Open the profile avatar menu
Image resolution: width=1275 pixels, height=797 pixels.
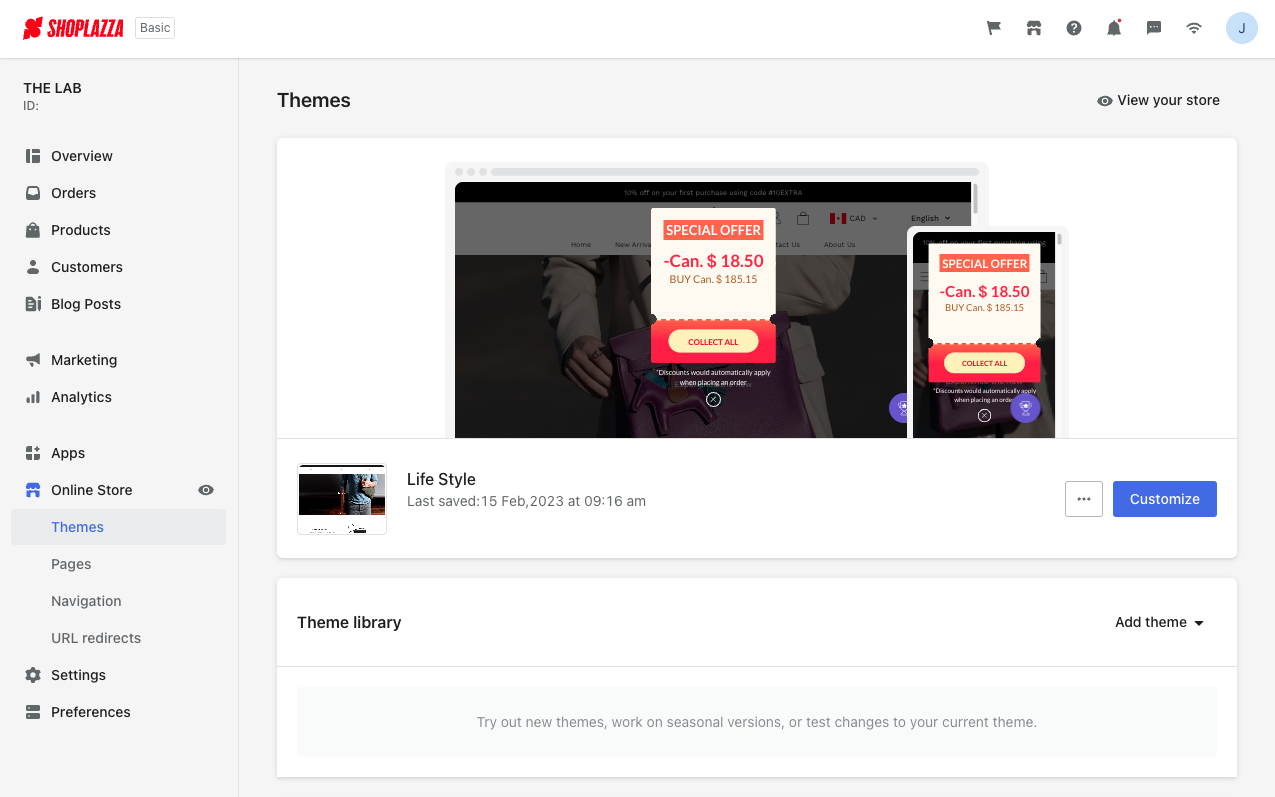pos(1242,28)
